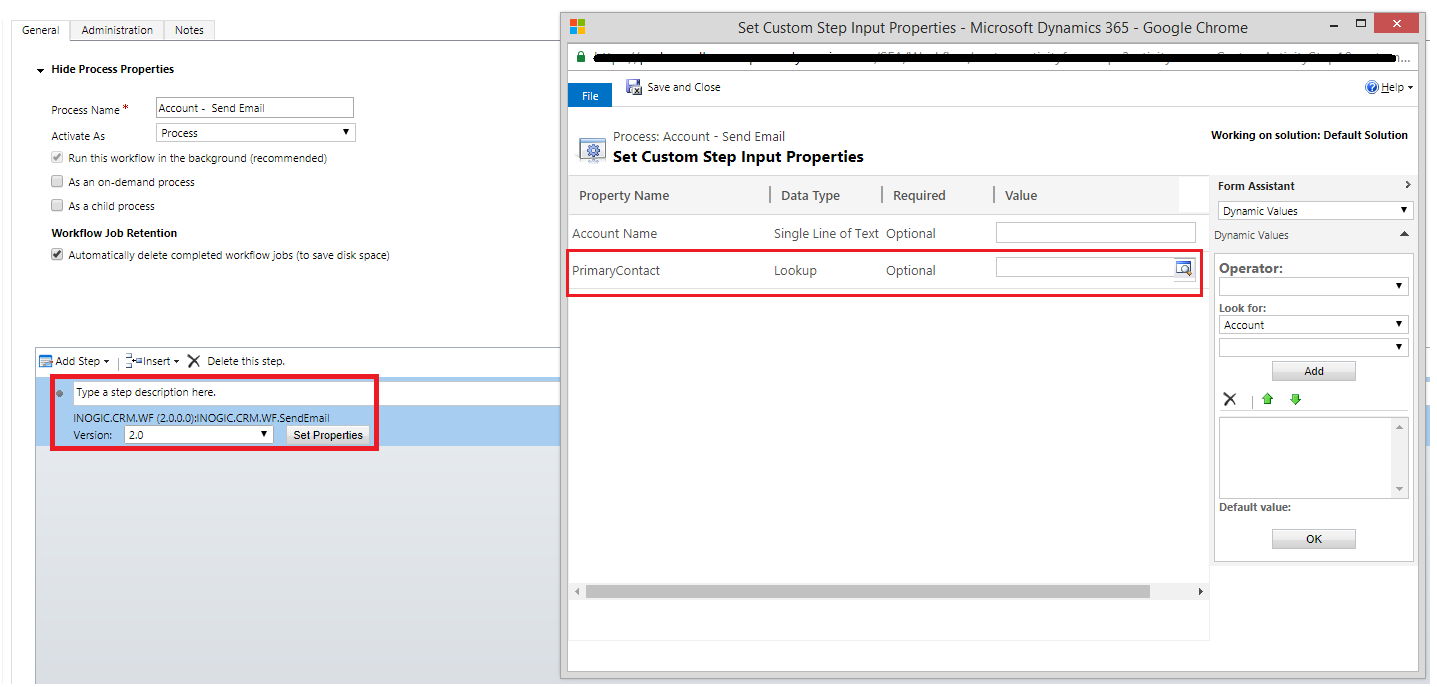Open the empty field dropdown below Account
The width and height of the screenshot is (1437, 687).
1313,347
